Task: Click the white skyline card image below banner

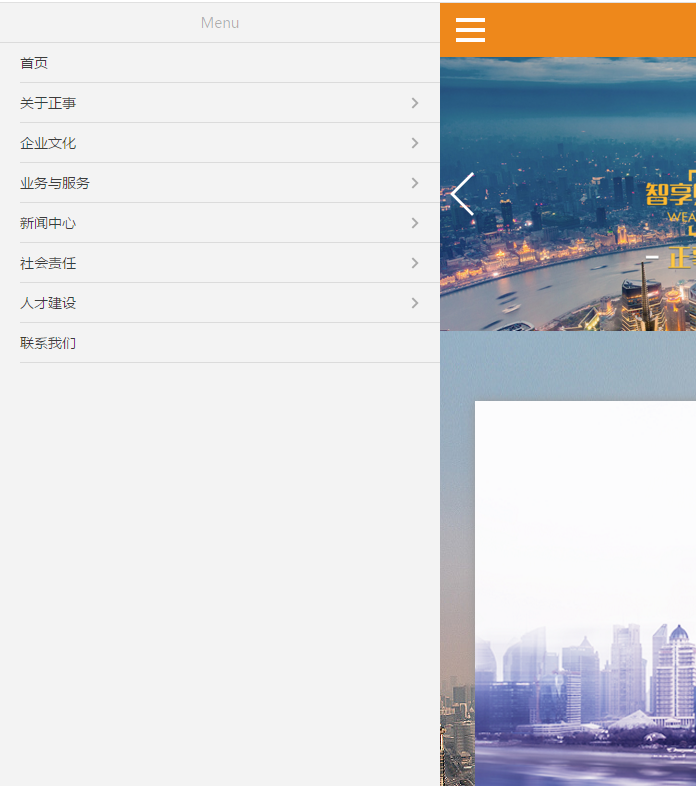Action: [585, 594]
